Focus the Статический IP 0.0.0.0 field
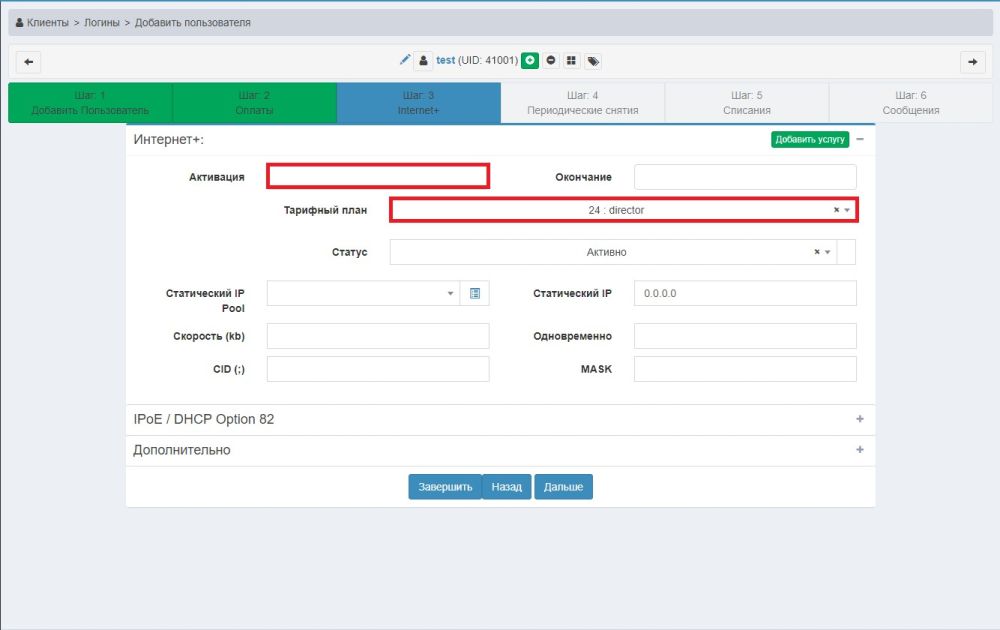Viewport: 1000px width, 630px height. coord(745,293)
